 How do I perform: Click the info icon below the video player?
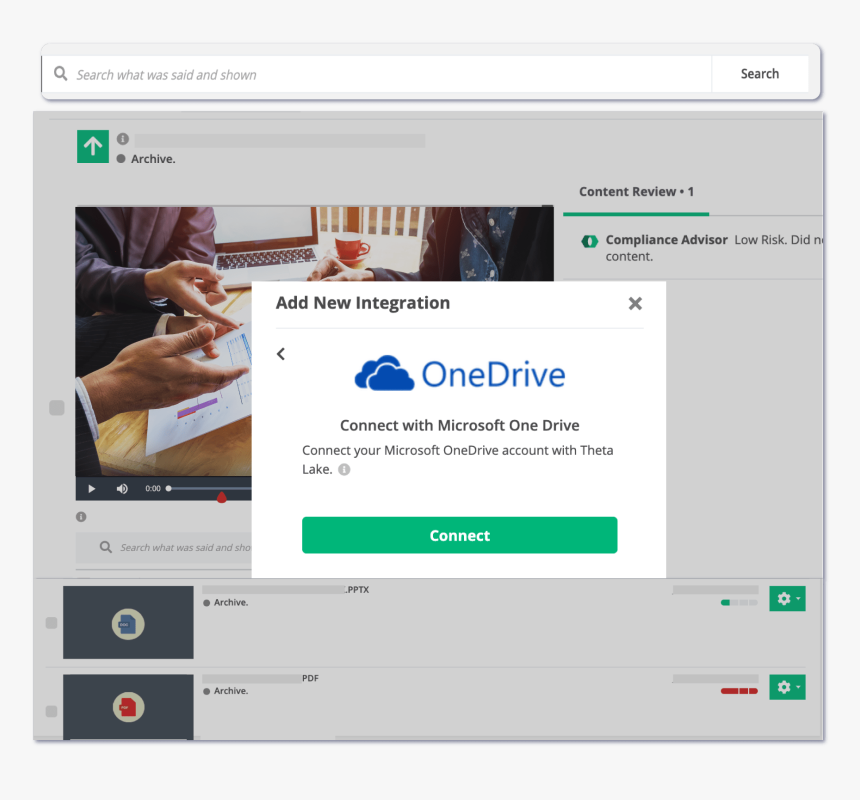(81, 516)
